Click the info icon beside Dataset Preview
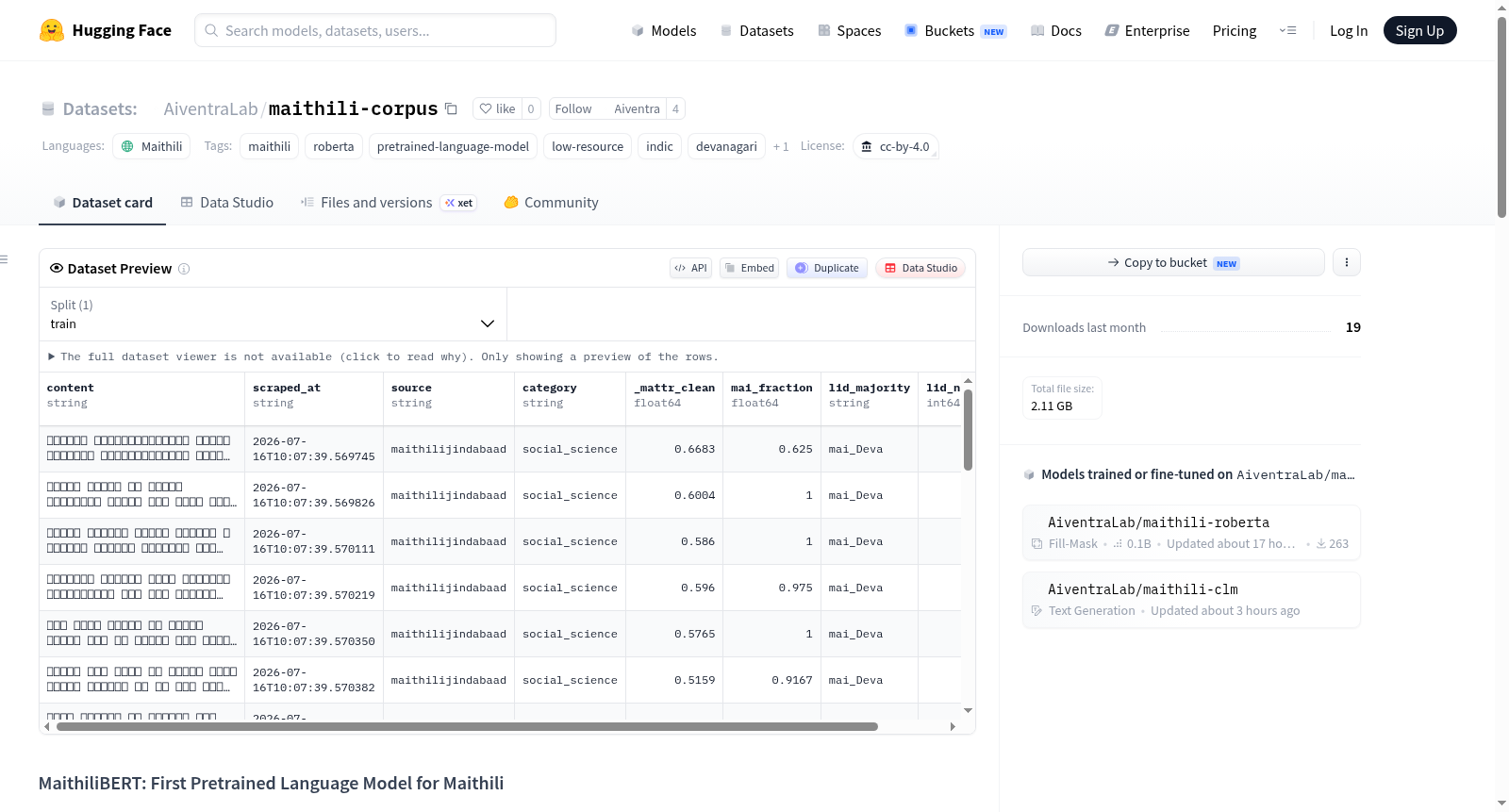 tap(184, 269)
